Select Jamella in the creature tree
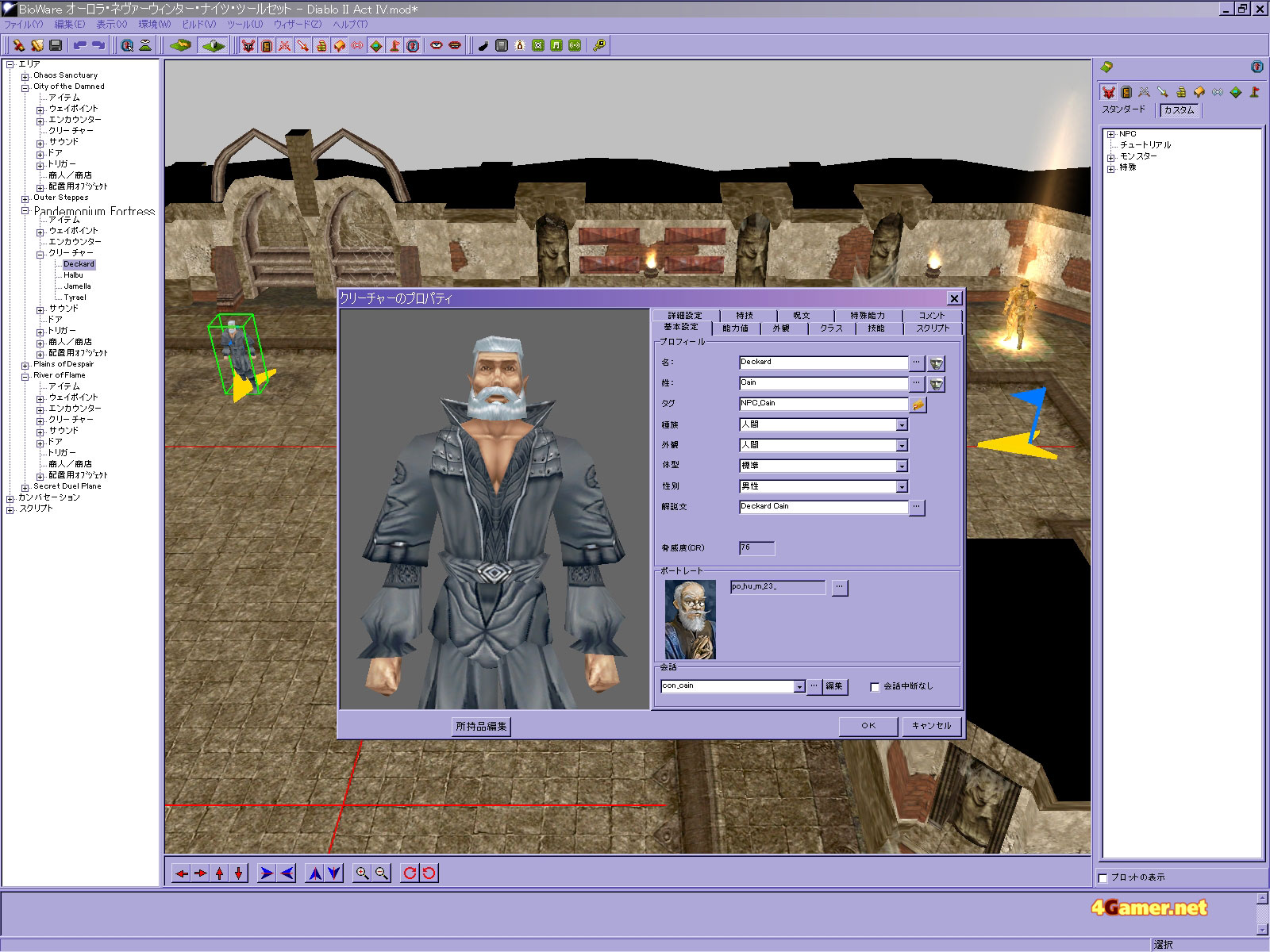Image resolution: width=1270 pixels, height=952 pixels. click(x=77, y=287)
